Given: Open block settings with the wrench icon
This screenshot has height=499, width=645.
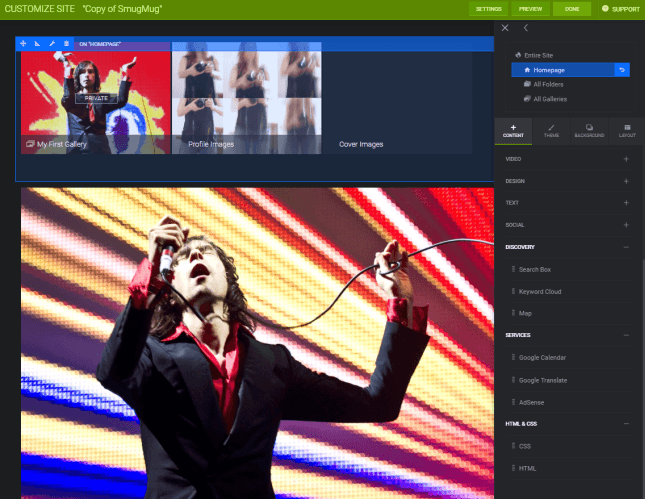Looking at the screenshot, I should (x=52, y=44).
